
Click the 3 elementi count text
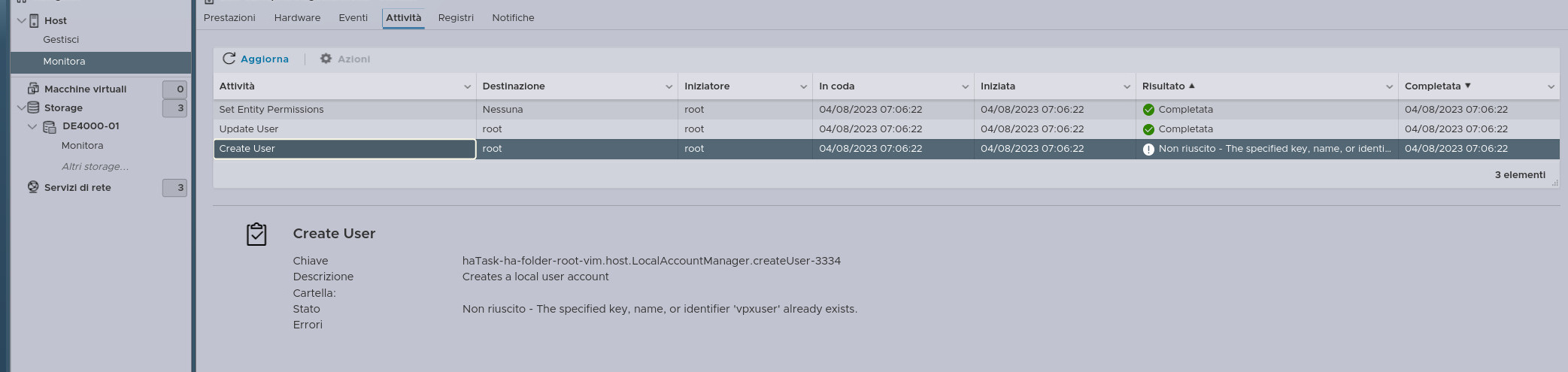coord(1520,174)
